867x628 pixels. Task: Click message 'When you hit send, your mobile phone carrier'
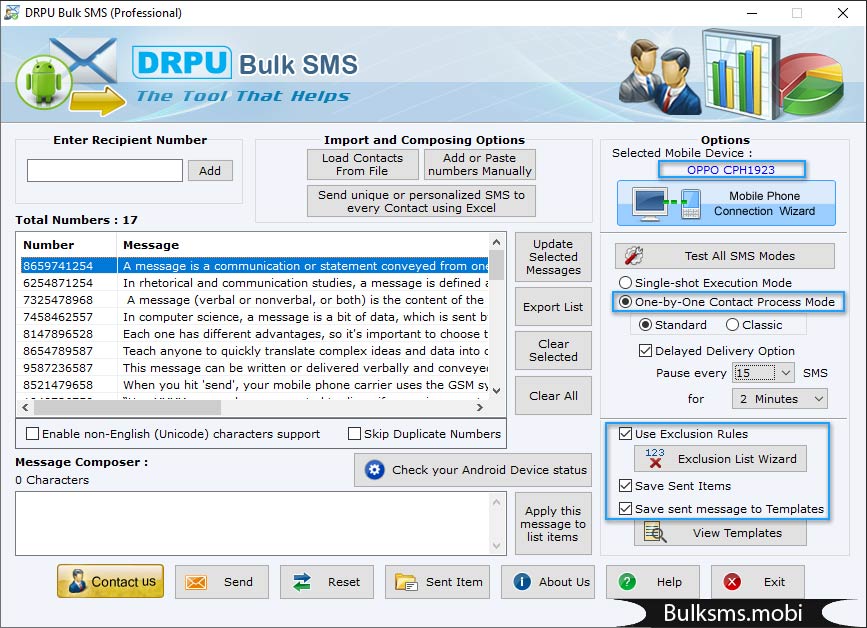coord(305,385)
